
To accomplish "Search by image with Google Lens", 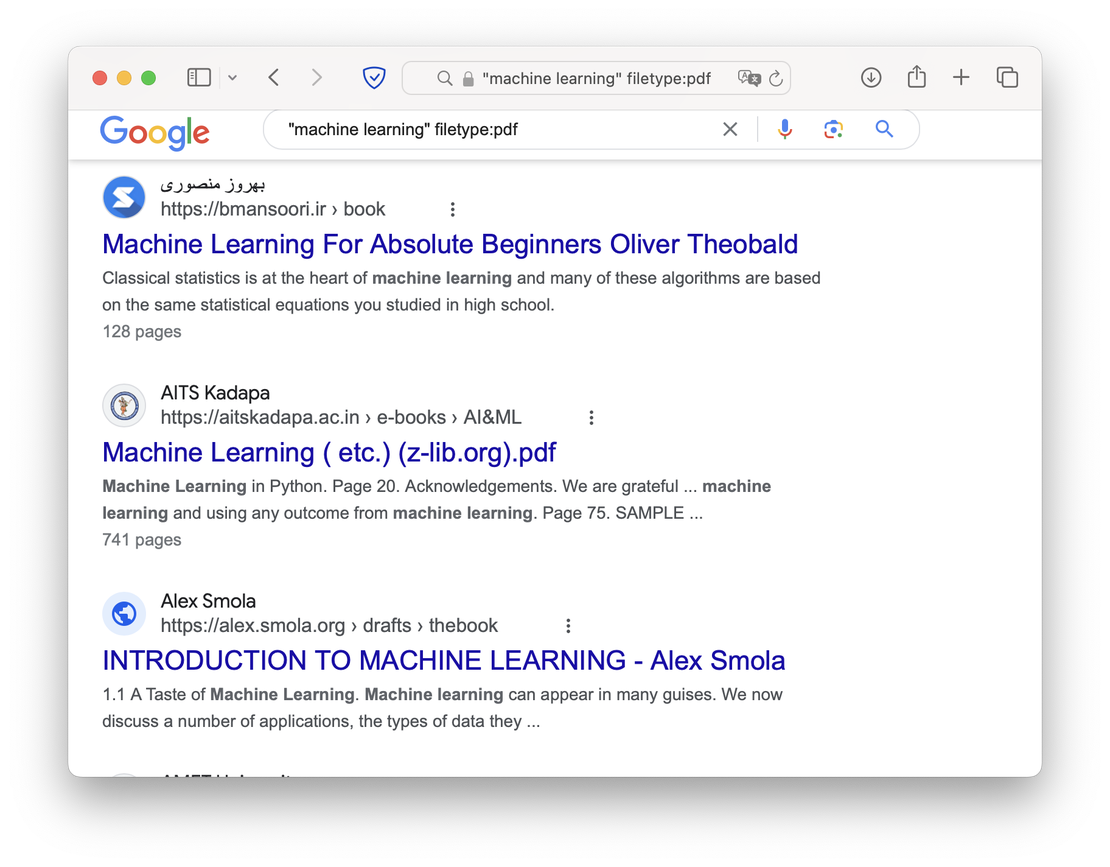I will [x=833, y=130].
